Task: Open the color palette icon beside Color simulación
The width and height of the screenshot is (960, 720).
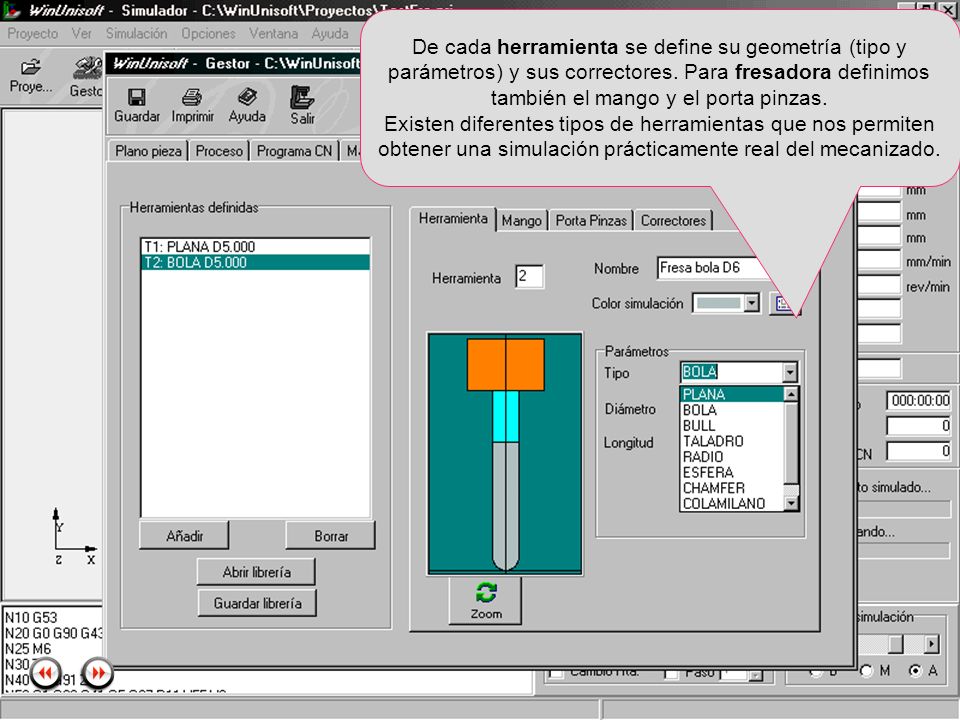Action: tap(783, 304)
